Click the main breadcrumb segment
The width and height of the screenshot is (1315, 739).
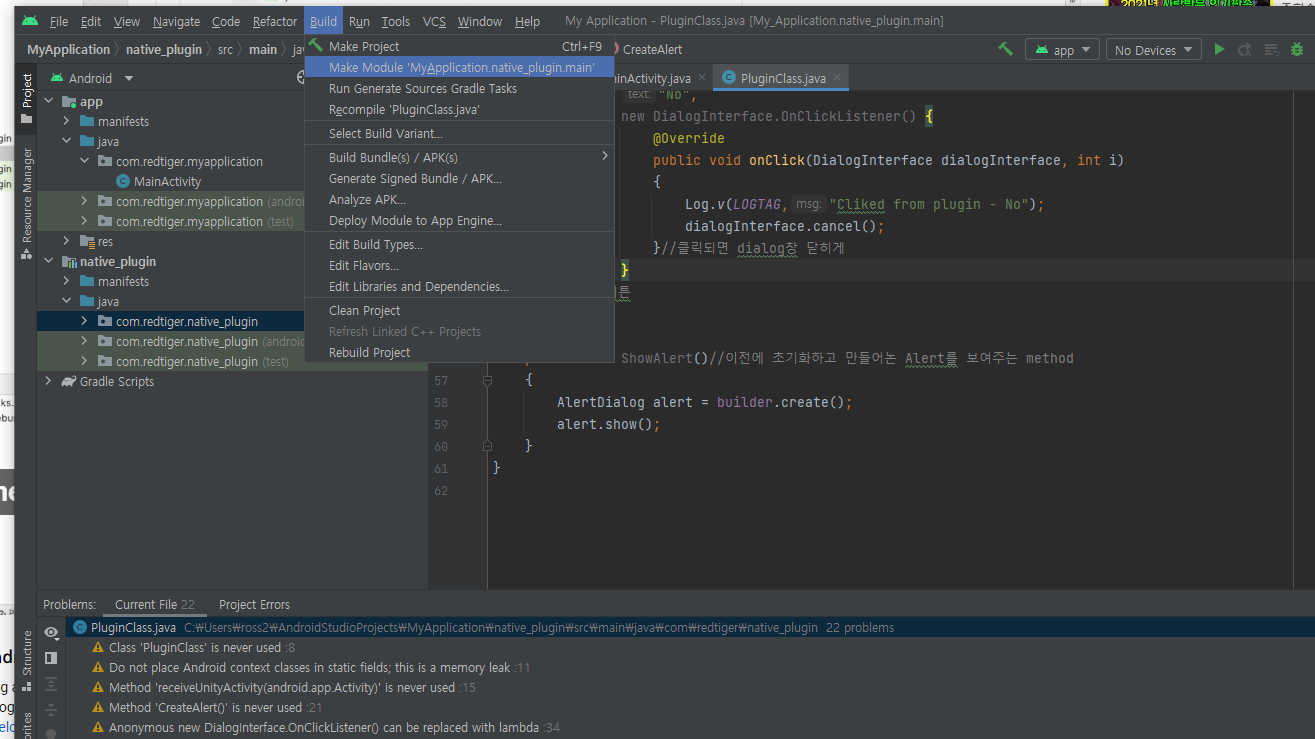pos(263,49)
